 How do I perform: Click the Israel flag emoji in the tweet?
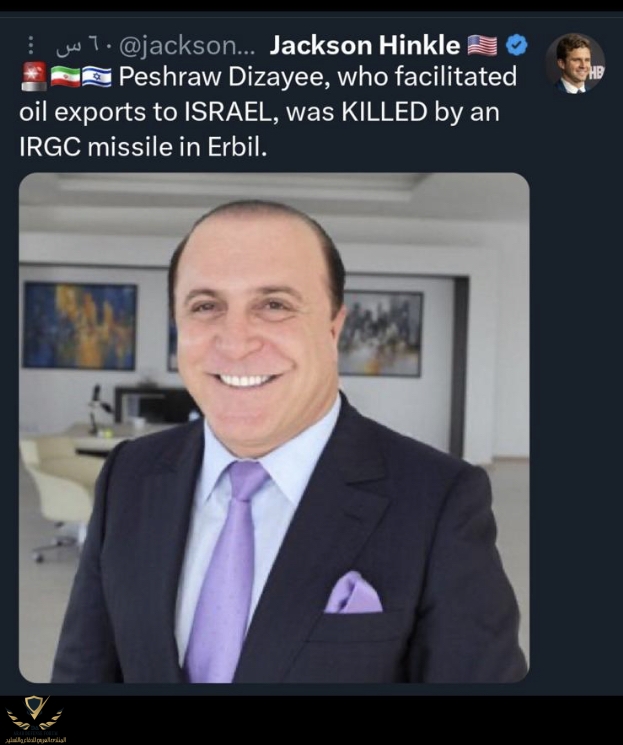point(97,77)
